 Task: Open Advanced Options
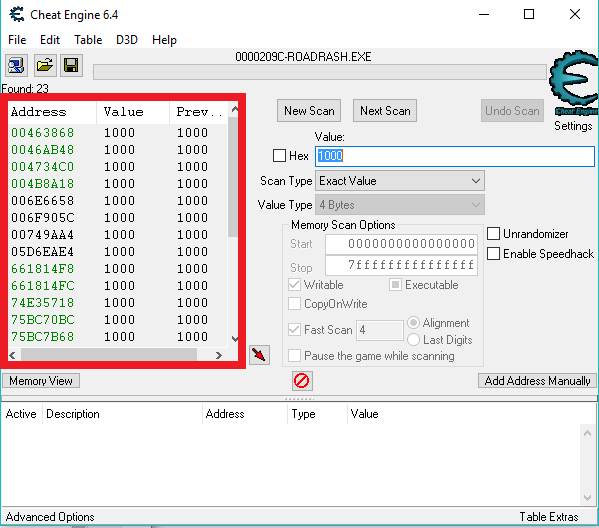[x=50, y=517]
